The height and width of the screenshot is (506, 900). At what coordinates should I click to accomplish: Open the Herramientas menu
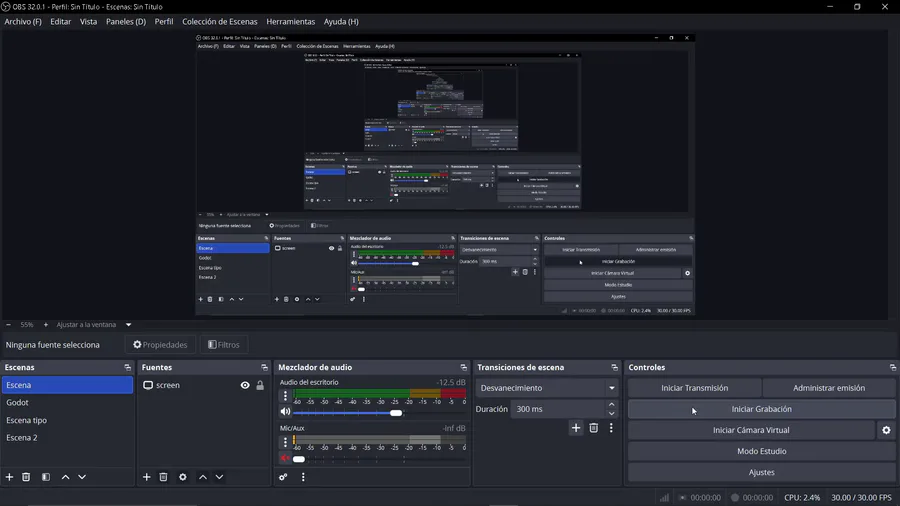[290, 22]
